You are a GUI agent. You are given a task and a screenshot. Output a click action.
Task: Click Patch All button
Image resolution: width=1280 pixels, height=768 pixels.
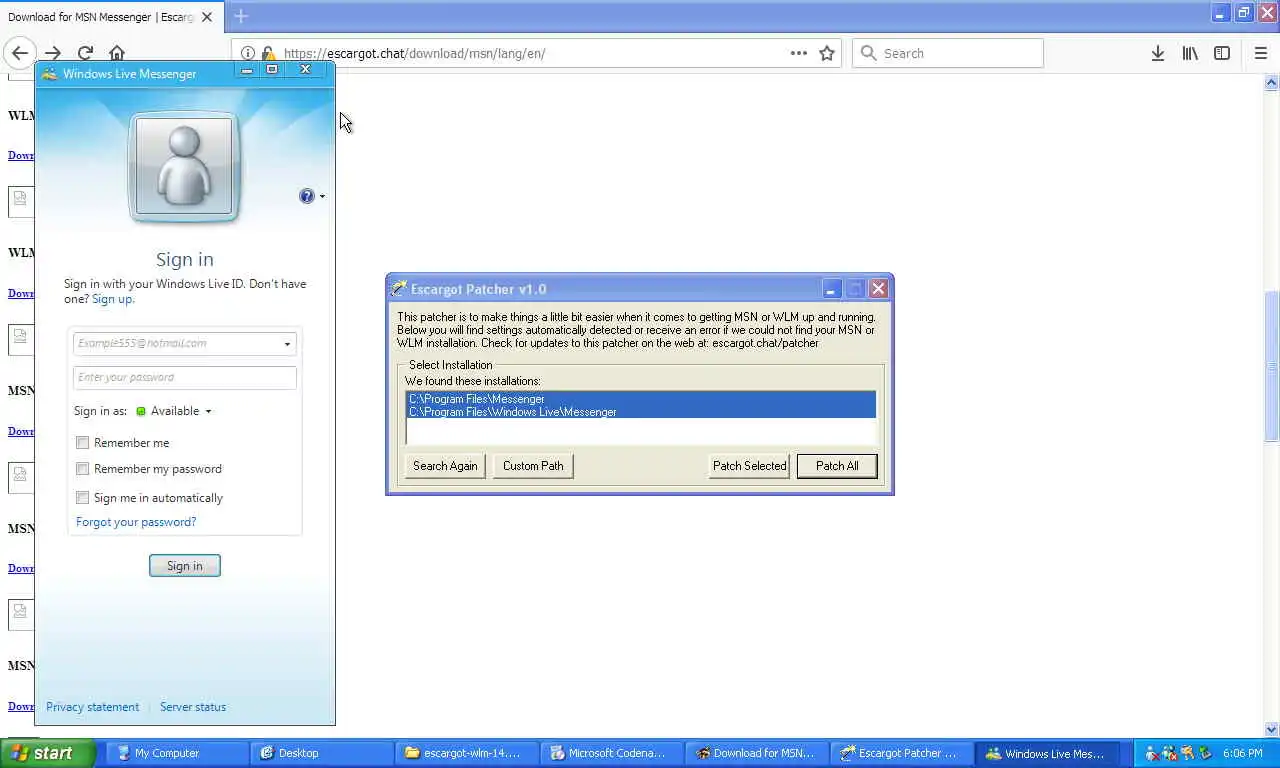click(x=837, y=466)
